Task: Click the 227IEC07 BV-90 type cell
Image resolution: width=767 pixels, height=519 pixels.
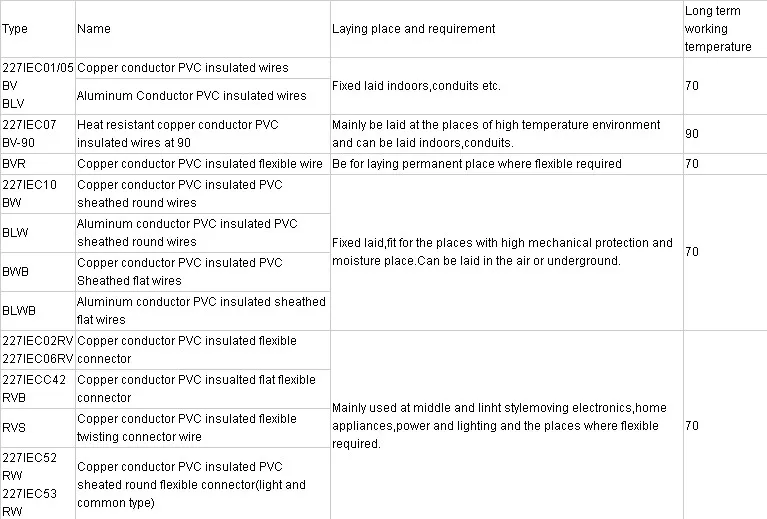Action: [x=30, y=134]
